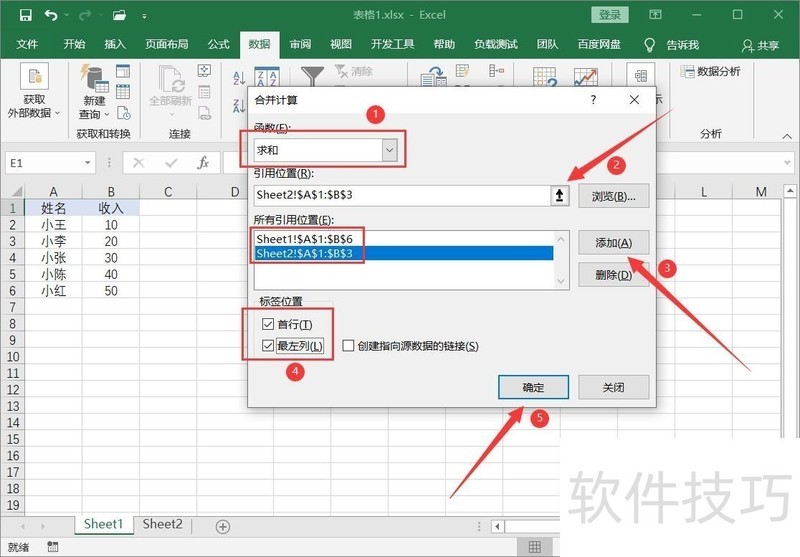
Task: Click the Open folder icon in quick access
Action: (x=119, y=15)
